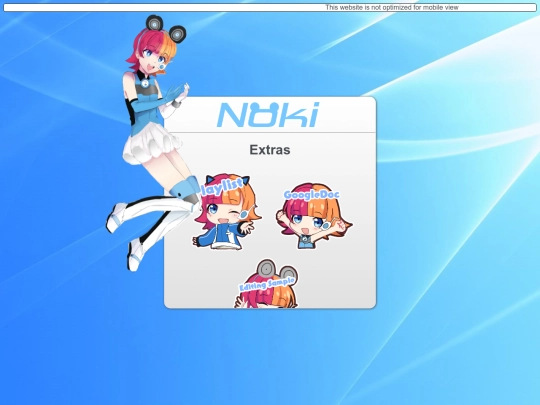Viewport: 540px width, 405px height.
Task: Click the NOKI logo header
Action: pos(268,115)
